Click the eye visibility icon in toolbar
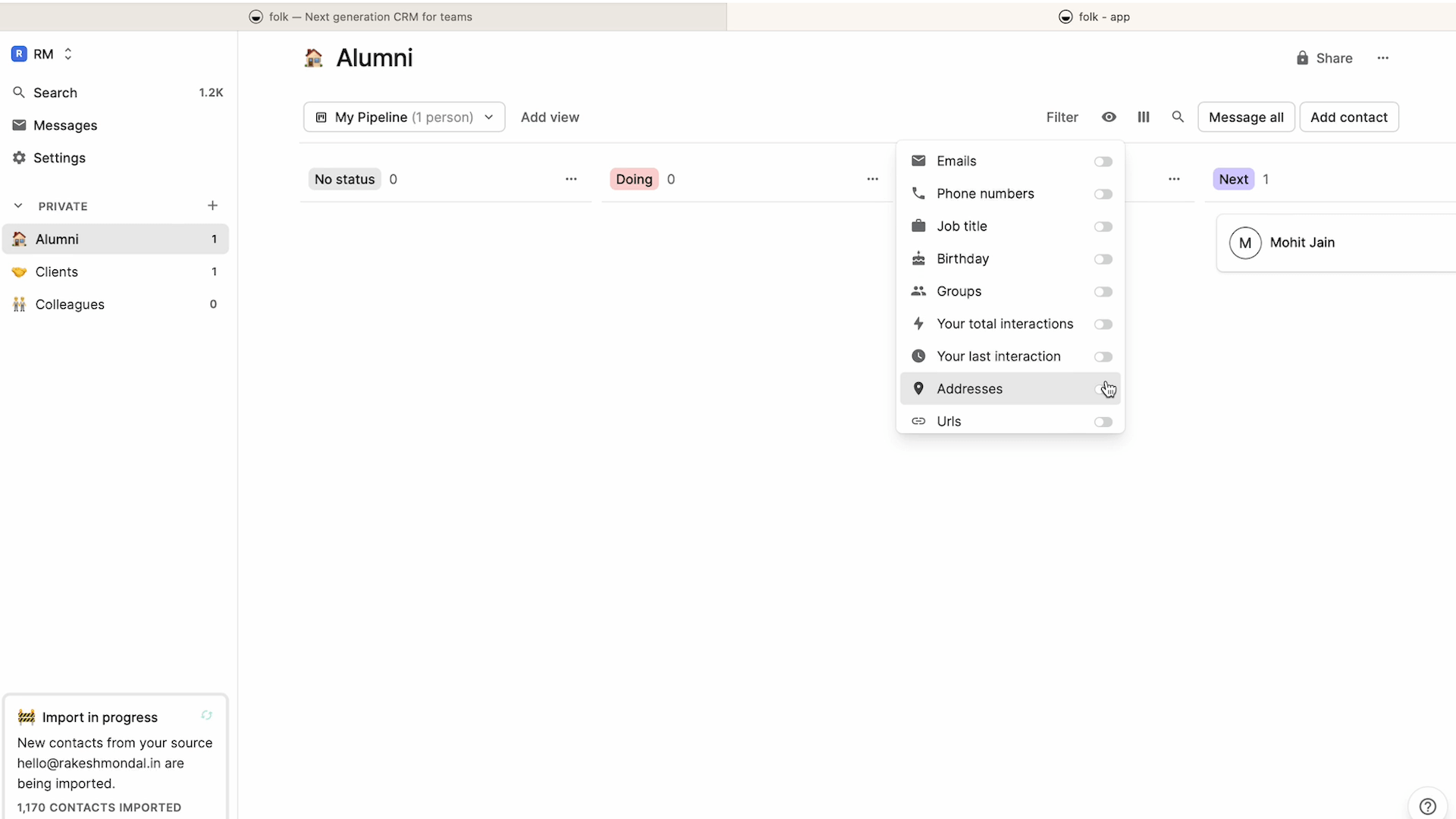 [1109, 117]
